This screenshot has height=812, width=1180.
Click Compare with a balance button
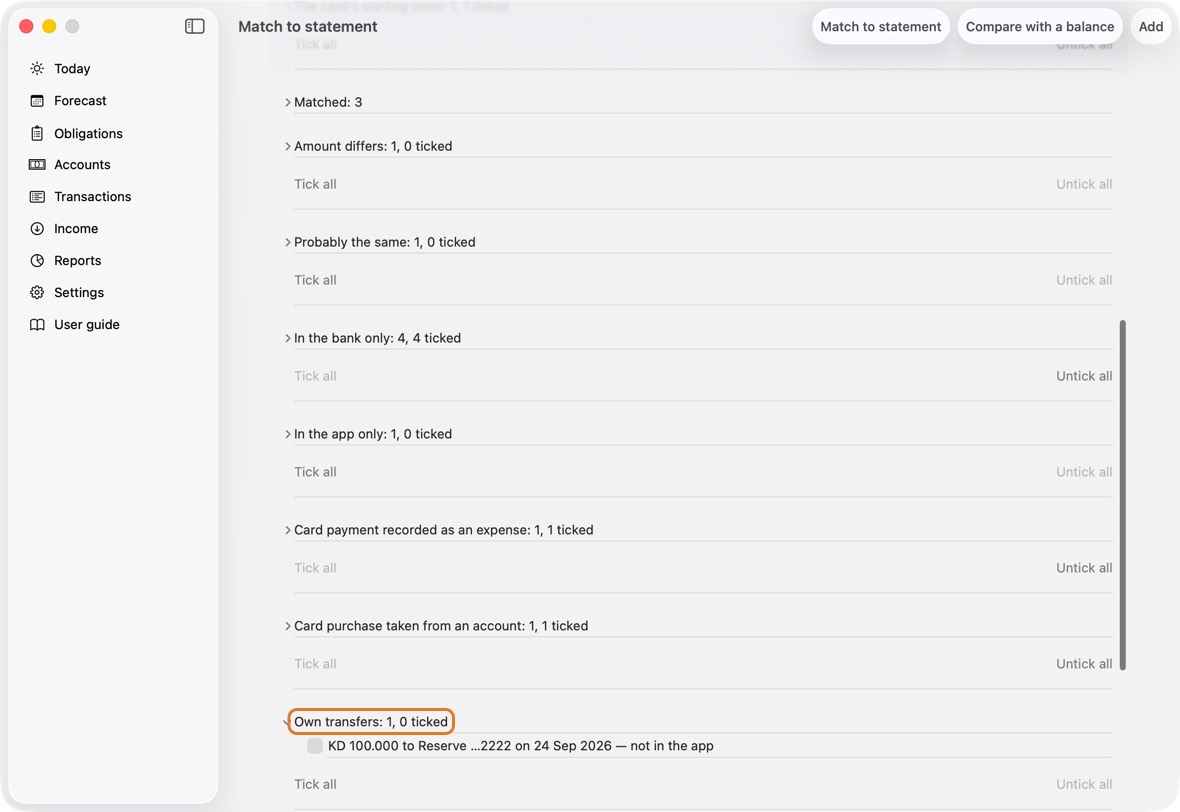coord(1040,26)
